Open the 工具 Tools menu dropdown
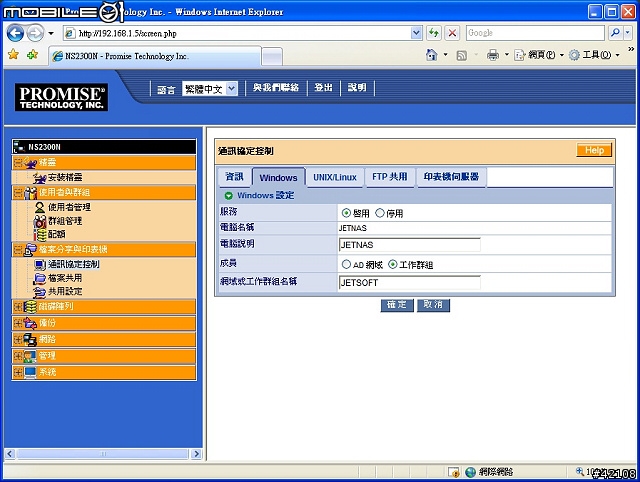This screenshot has width=640, height=482. click(x=618, y=55)
